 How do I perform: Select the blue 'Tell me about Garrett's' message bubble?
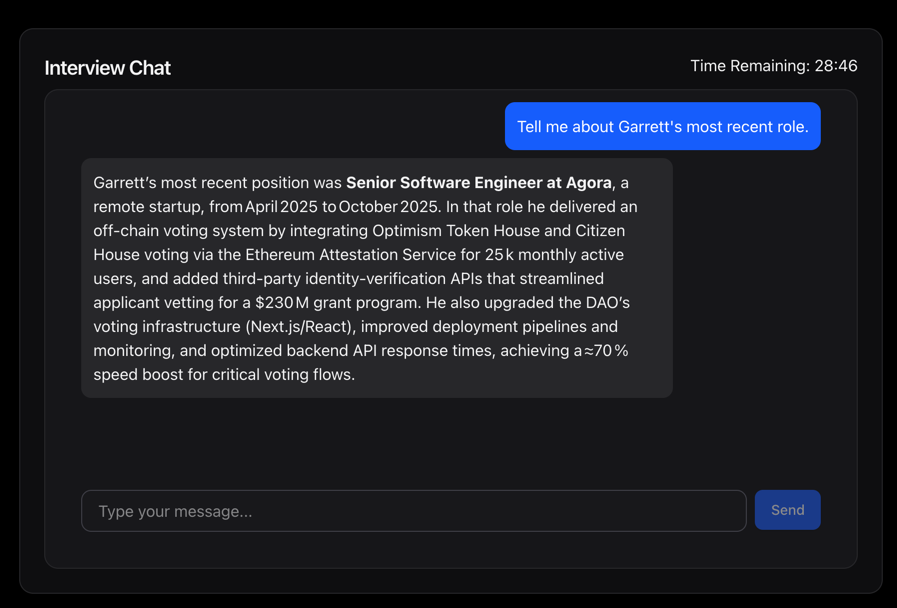(x=662, y=127)
